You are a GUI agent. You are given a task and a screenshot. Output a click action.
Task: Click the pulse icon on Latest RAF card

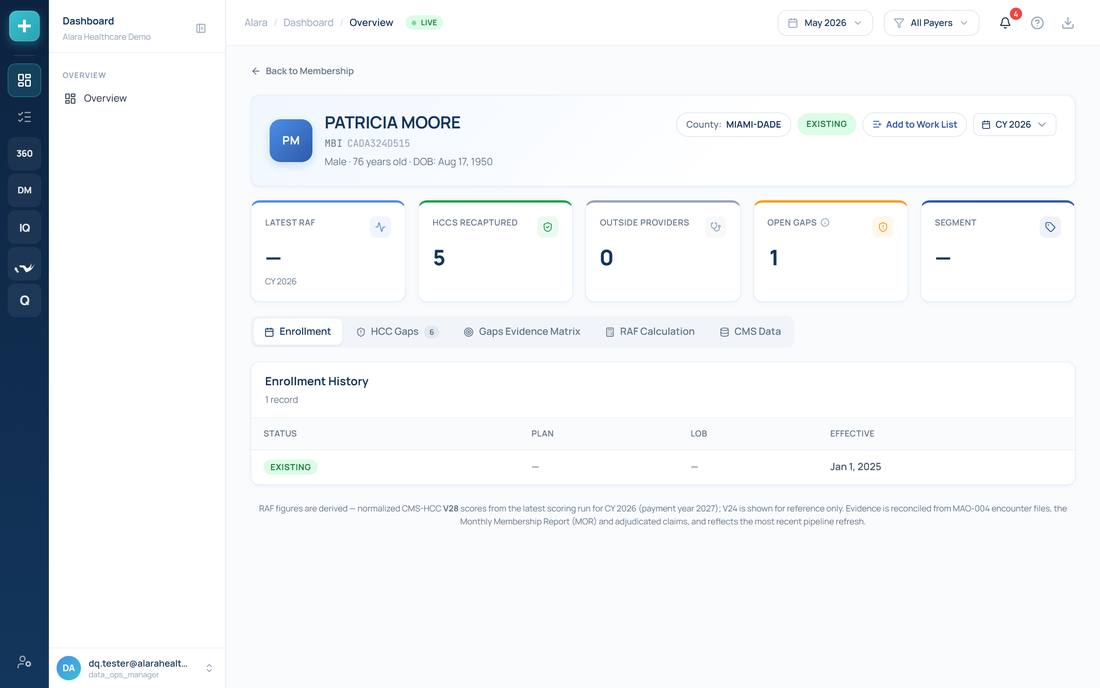380,227
